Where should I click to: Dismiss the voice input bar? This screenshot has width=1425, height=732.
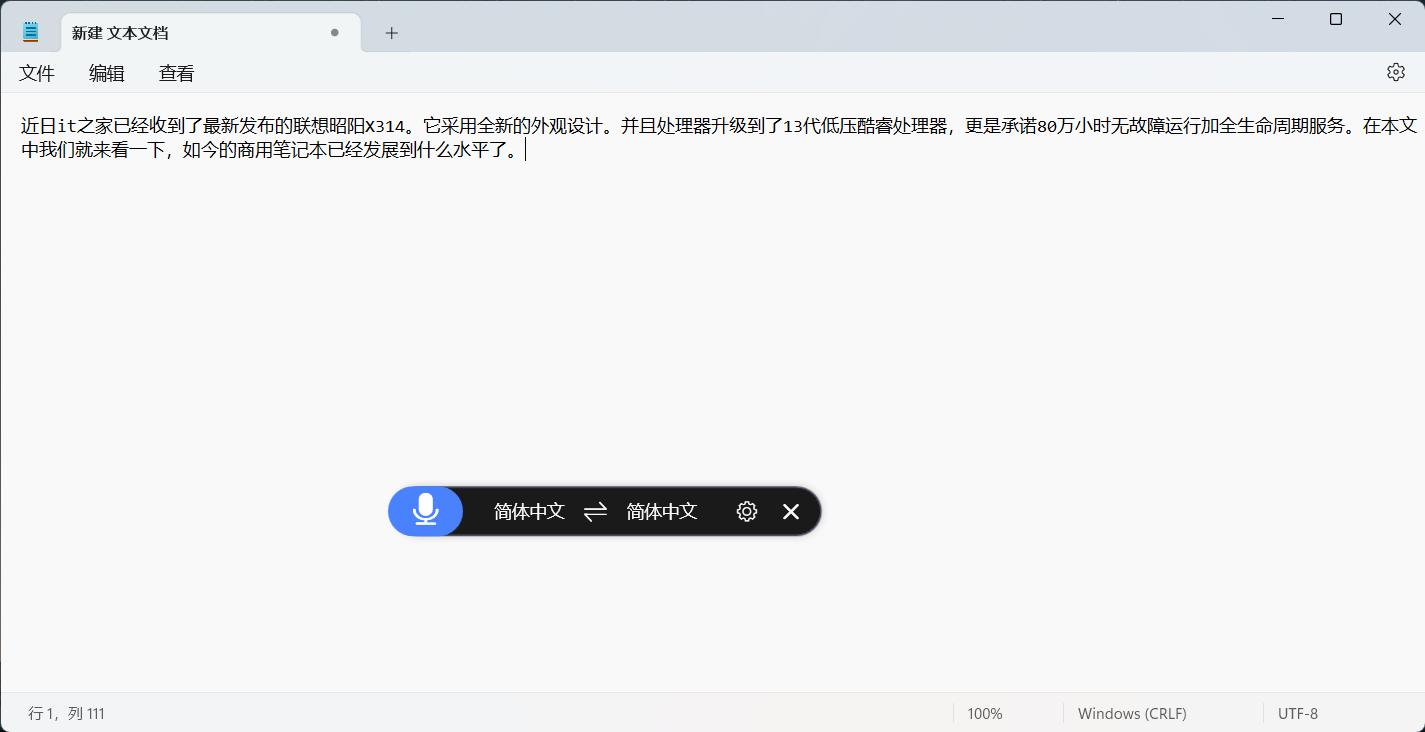[790, 511]
